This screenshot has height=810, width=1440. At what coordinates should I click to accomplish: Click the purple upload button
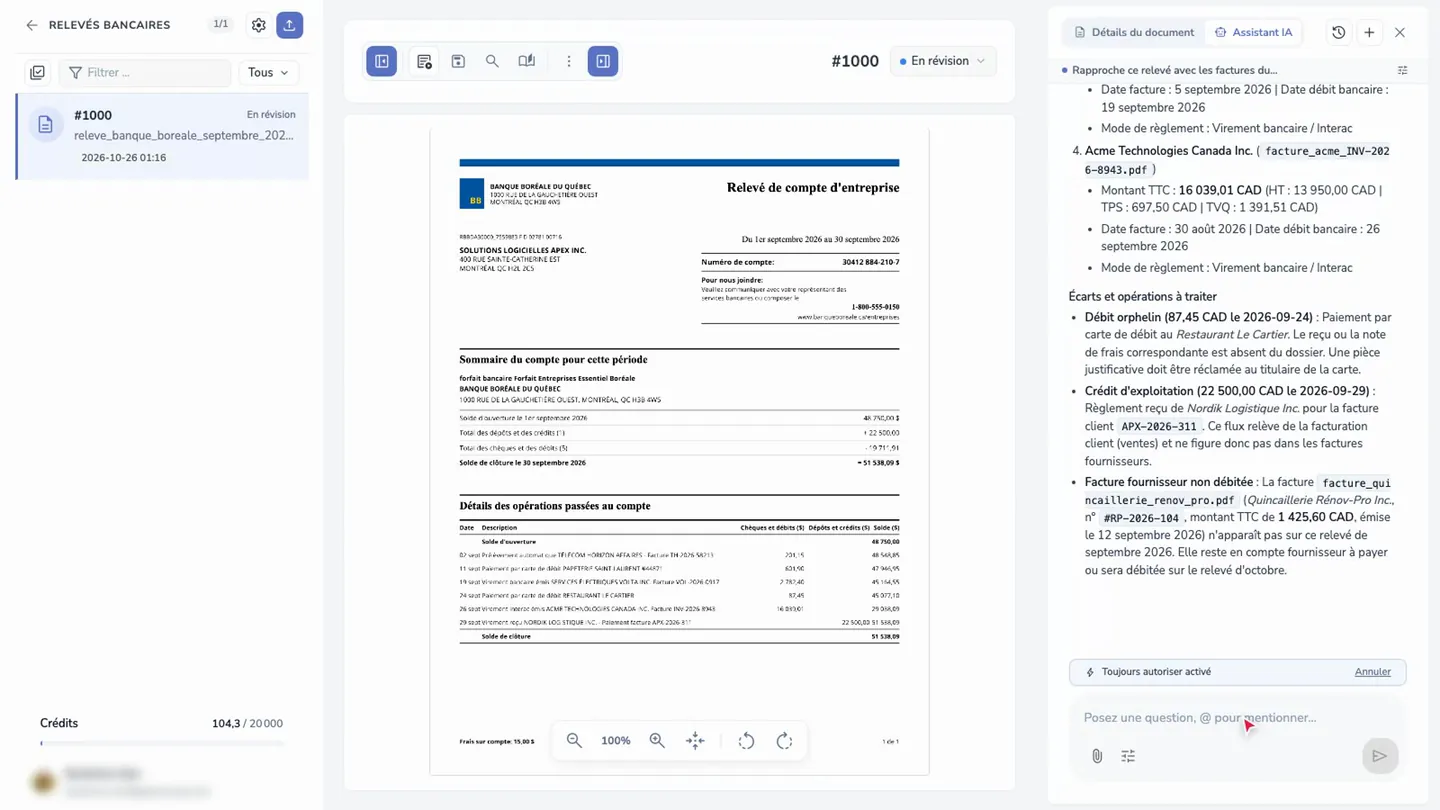(x=289, y=25)
